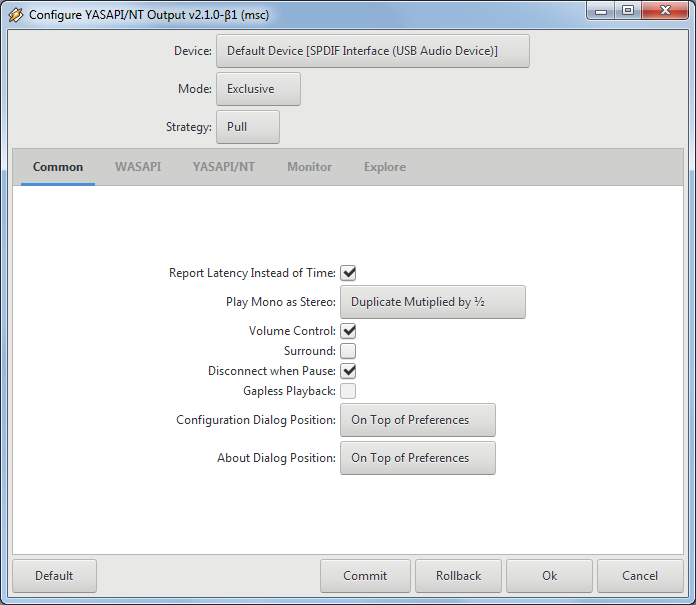Uncheck Report Latency Instead of Time
Image resolution: width=696 pixels, height=605 pixels.
pos(348,273)
